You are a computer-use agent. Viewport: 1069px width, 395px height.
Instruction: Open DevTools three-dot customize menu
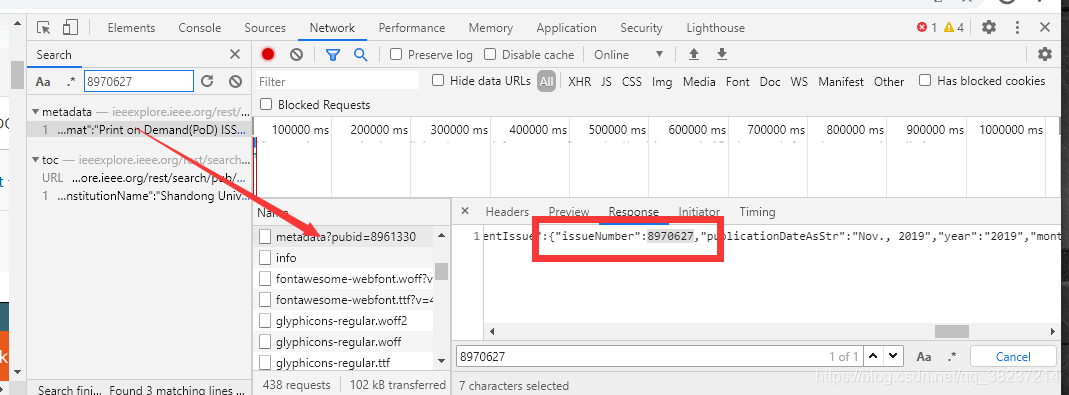click(1017, 27)
